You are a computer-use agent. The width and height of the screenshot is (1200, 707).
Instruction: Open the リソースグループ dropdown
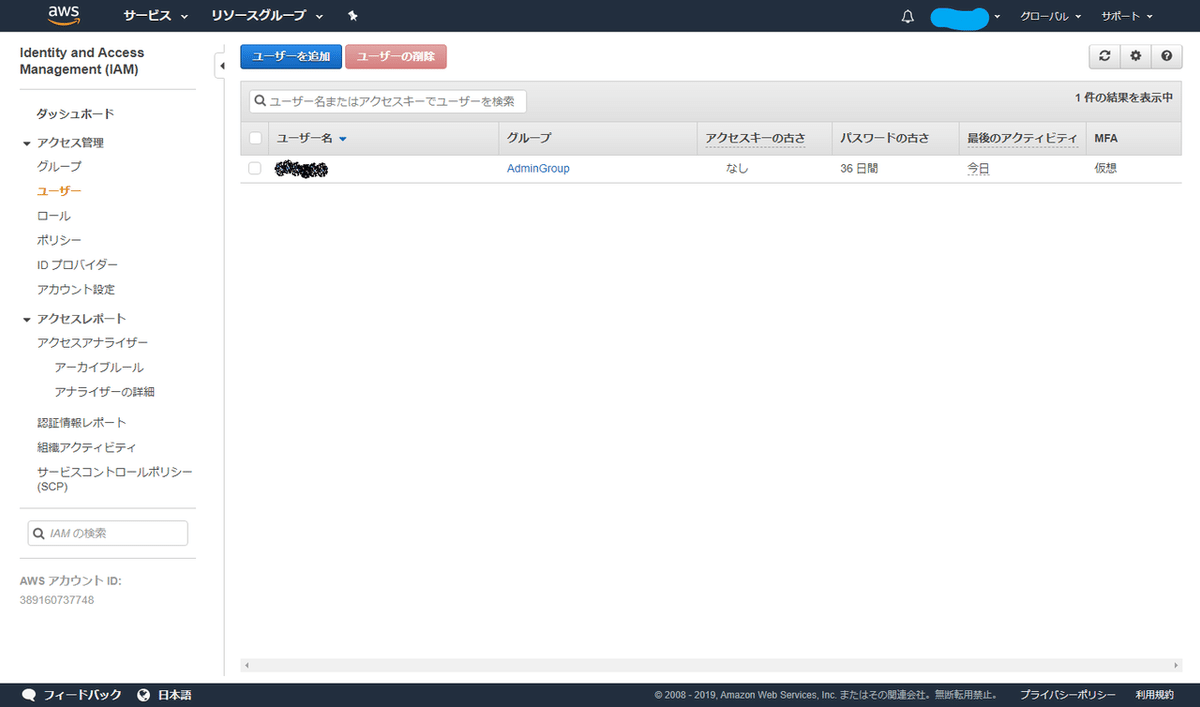(x=267, y=16)
